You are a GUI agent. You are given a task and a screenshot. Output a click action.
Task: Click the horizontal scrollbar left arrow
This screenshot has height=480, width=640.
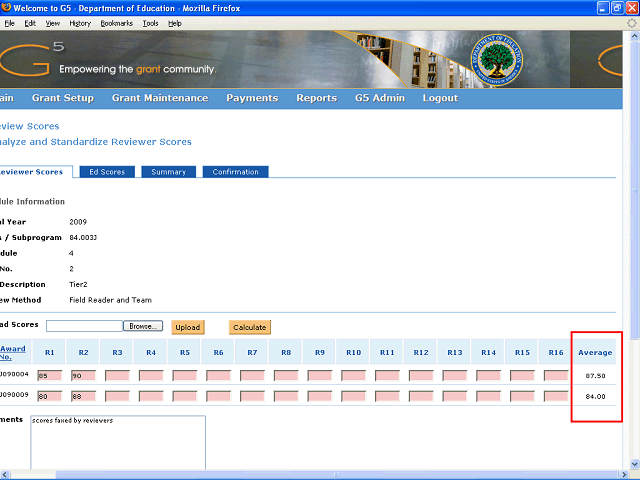click(x=4, y=475)
